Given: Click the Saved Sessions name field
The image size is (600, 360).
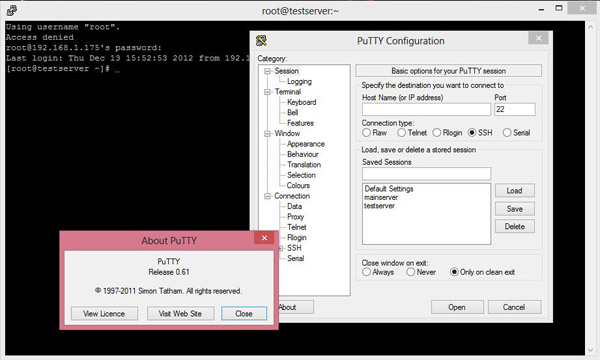Looking at the screenshot, I should point(426,174).
